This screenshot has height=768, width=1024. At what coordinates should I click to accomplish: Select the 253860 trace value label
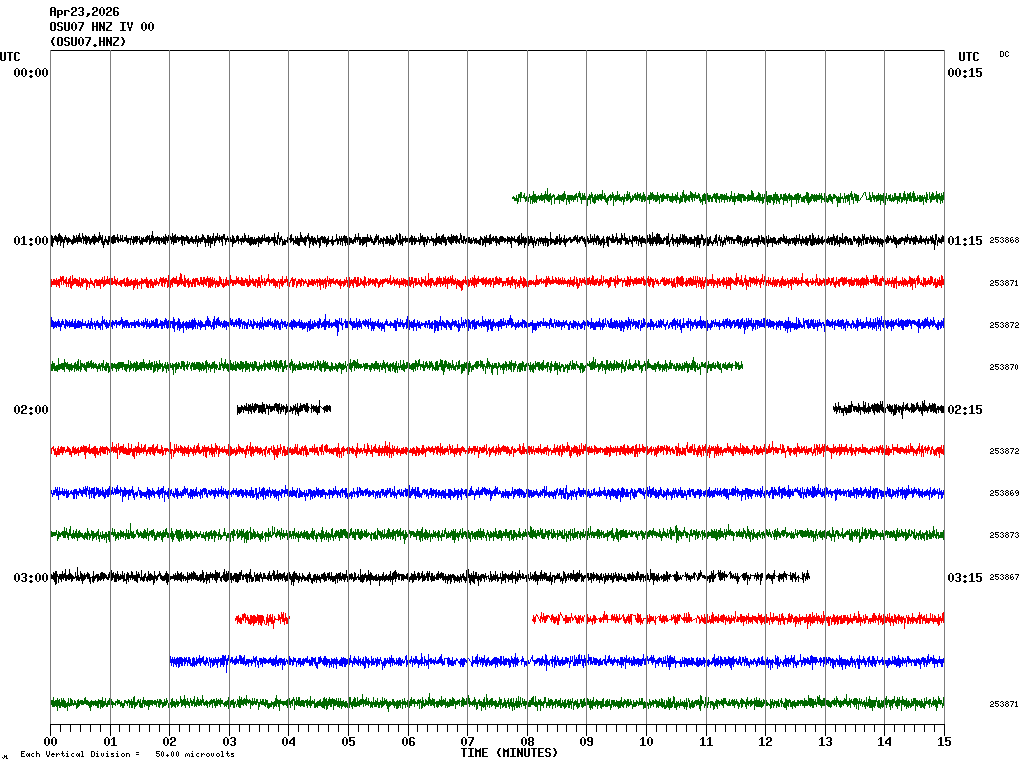pyautogui.click(x=1004, y=241)
